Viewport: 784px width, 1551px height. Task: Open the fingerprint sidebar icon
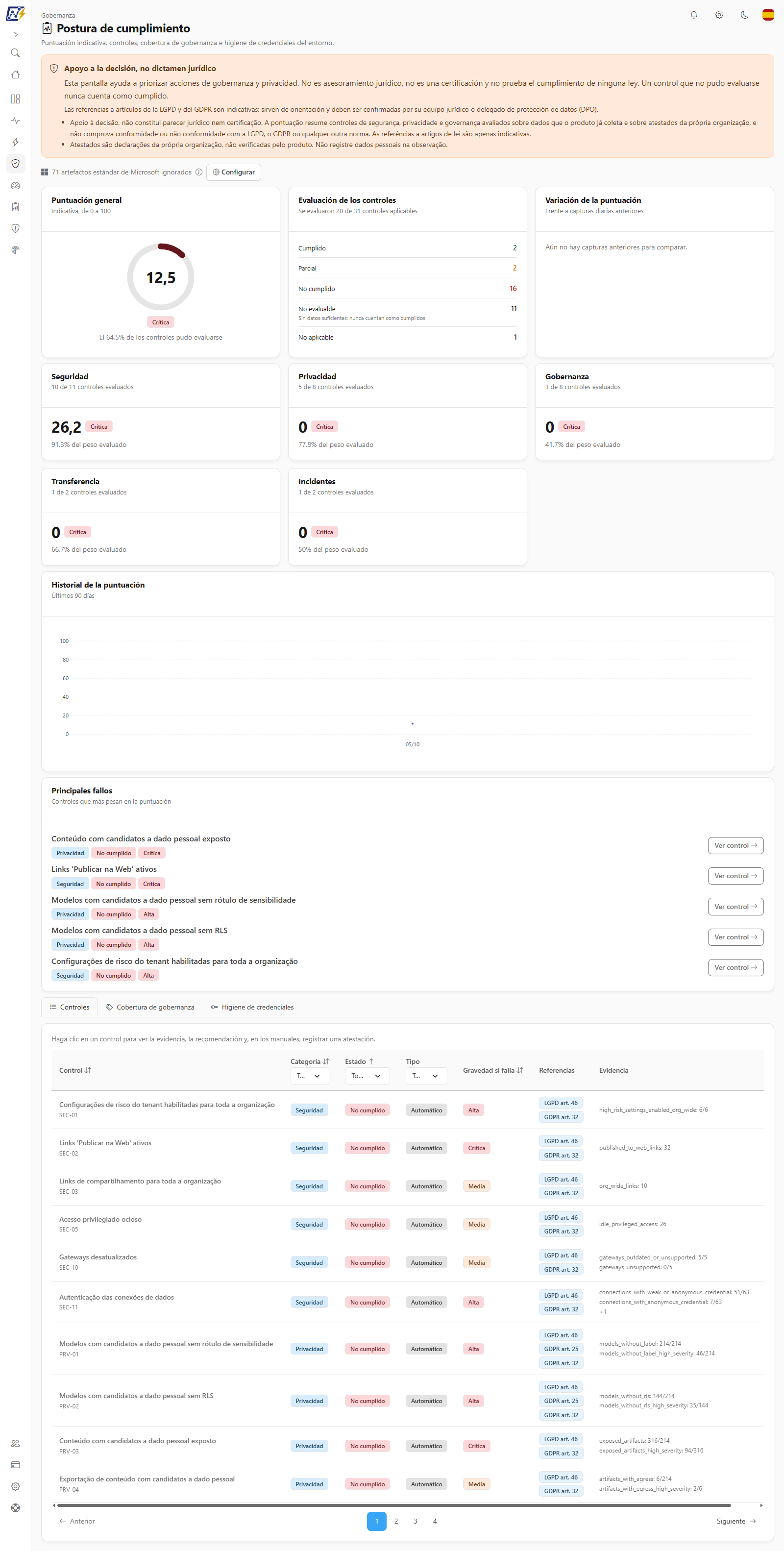[x=16, y=250]
